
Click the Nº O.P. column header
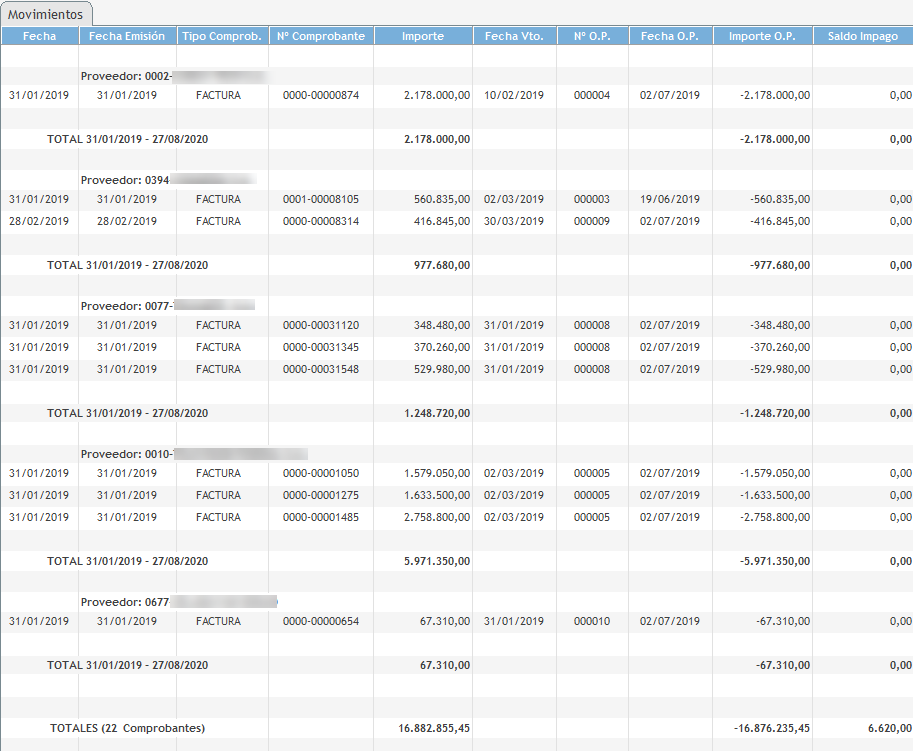pyautogui.click(x=591, y=36)
